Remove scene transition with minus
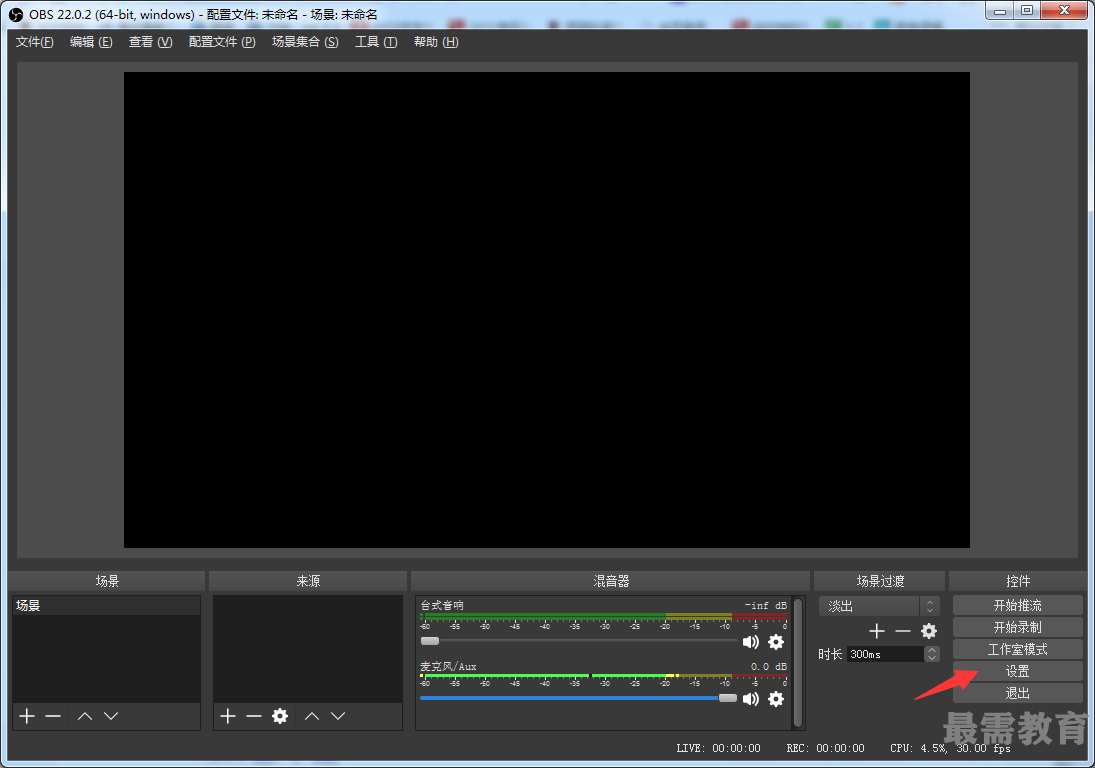The width and height of the screenshot is (1095, 768). [903, 631]
